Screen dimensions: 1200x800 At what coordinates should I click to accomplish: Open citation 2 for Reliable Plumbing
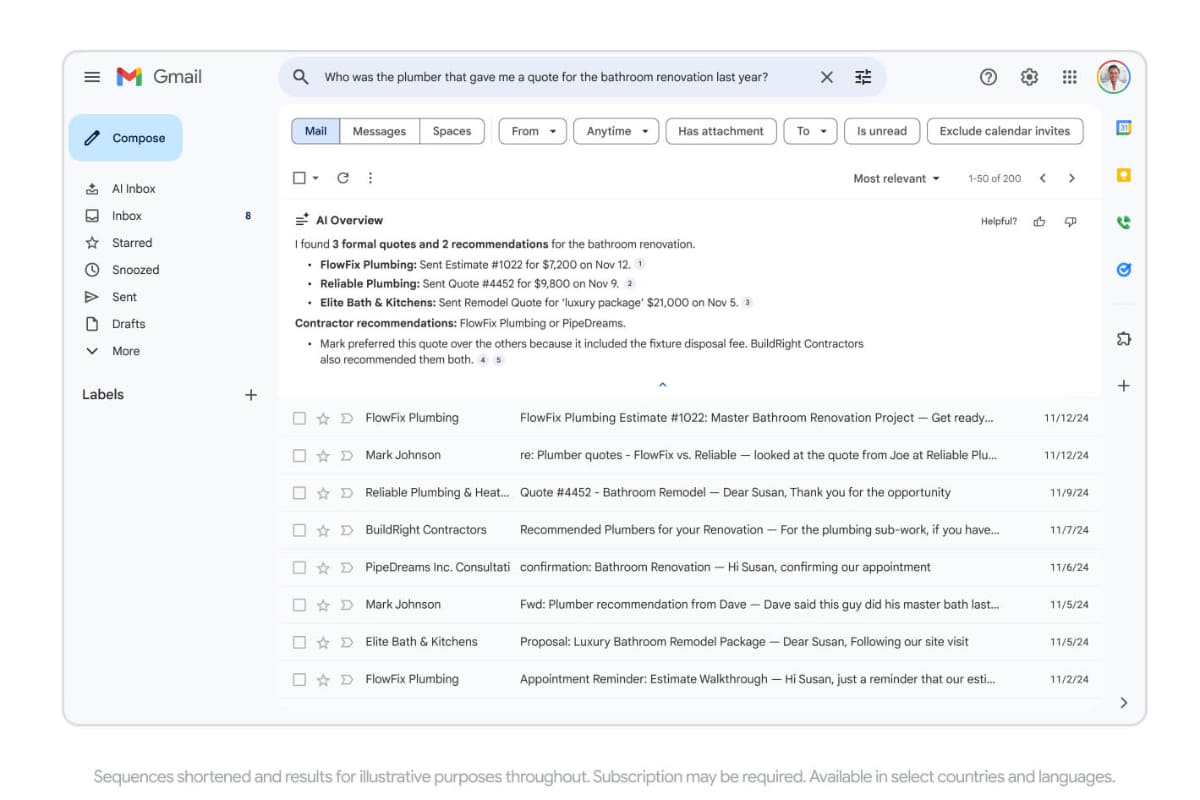(x=630, y=284)
